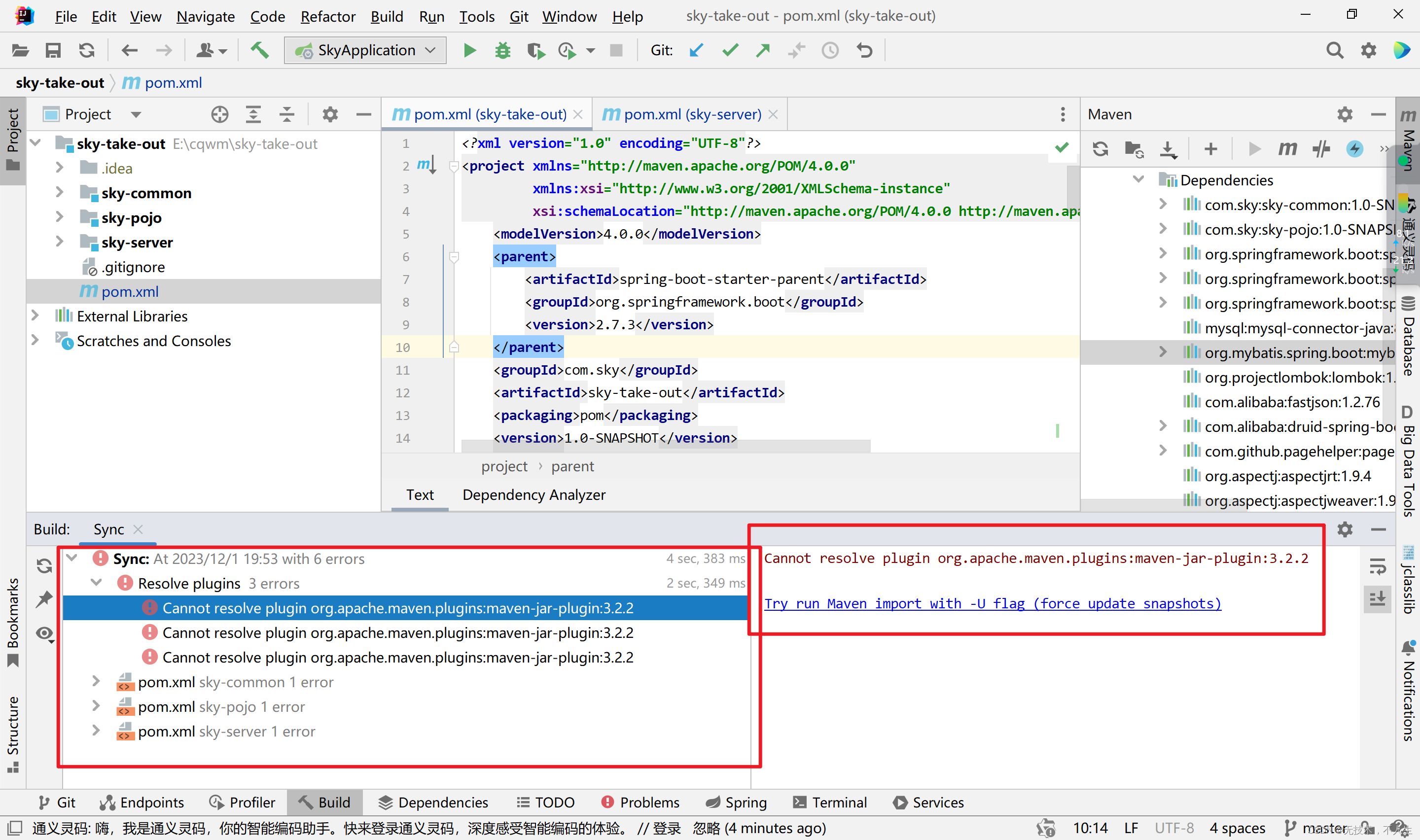
Task: Click Try run Maven import with -U link
Action: coord(992,603)
